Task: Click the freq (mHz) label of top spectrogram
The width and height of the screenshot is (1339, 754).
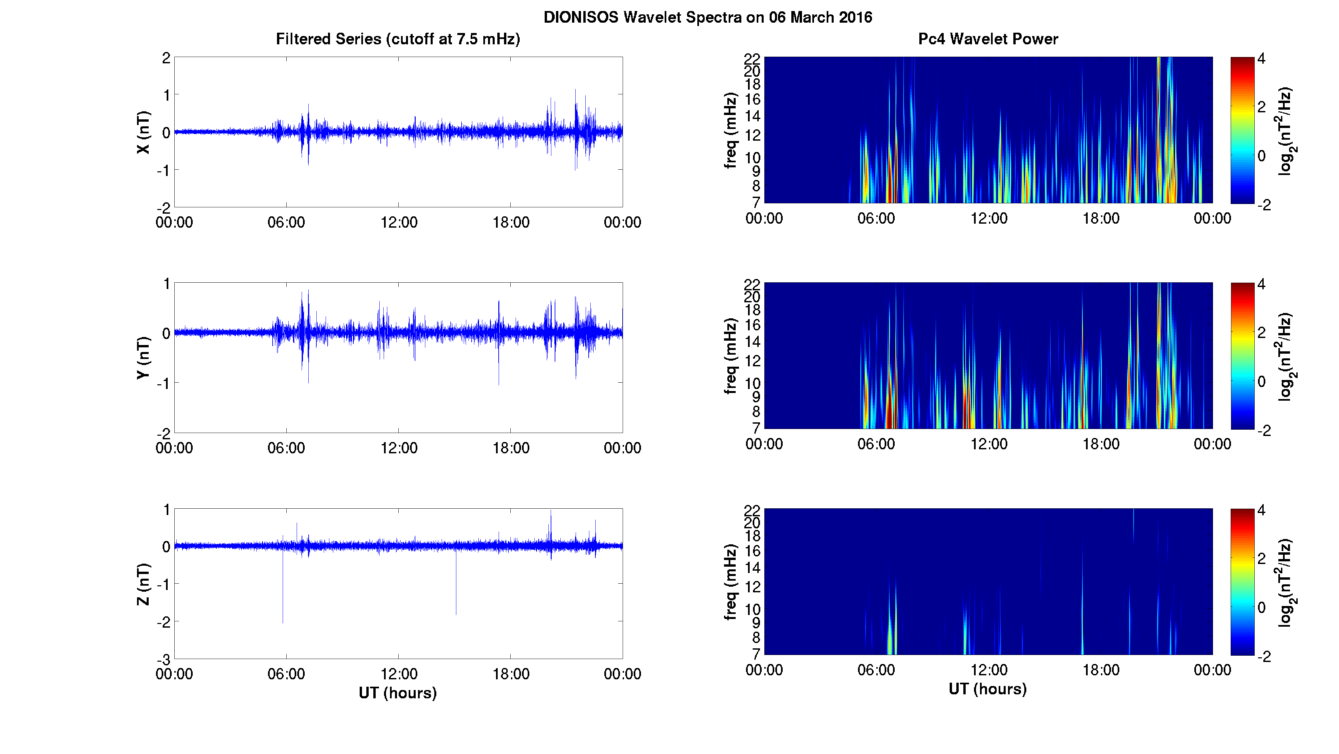Action: tap(733, 130)
